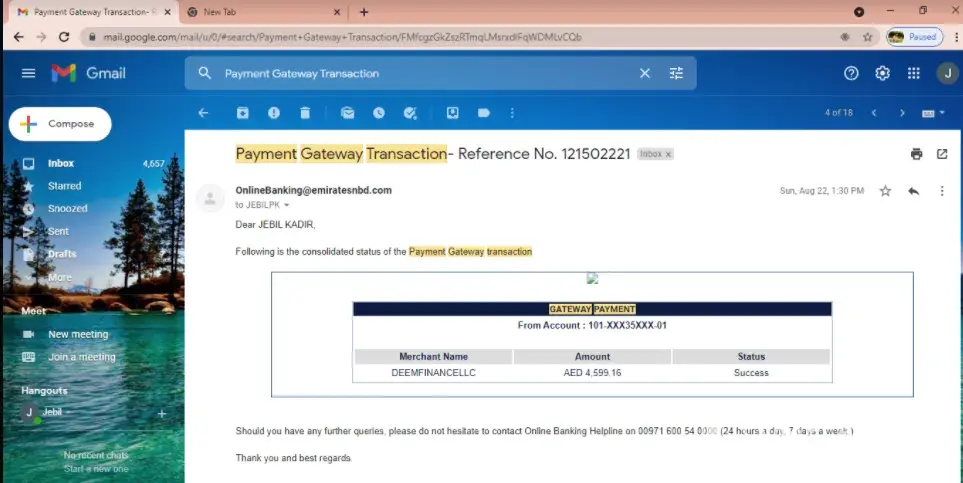Expand the More folders list
963x483 pixels.
click(60, 277)
